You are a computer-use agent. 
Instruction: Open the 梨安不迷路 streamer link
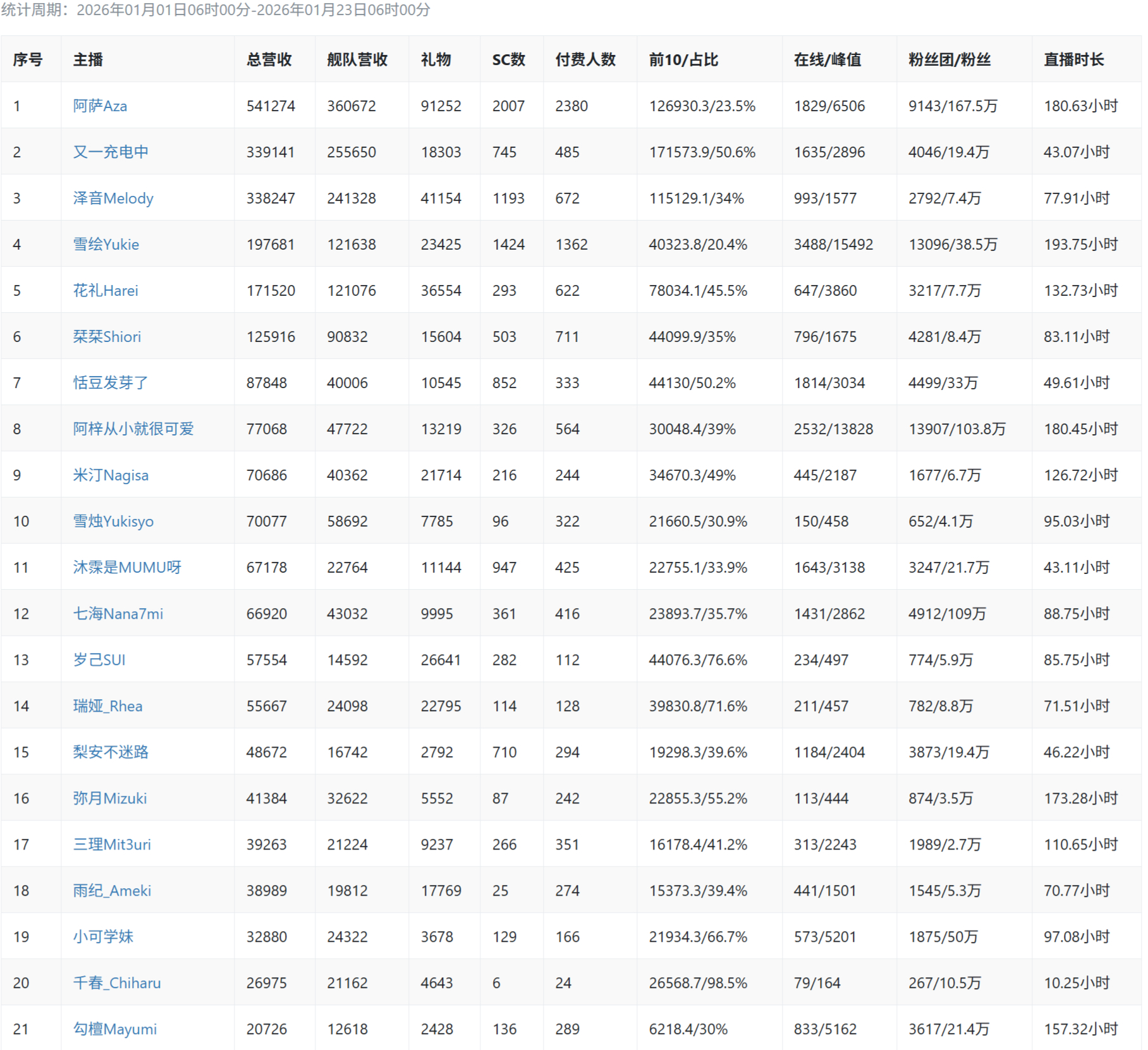click(x=111, y=752)
